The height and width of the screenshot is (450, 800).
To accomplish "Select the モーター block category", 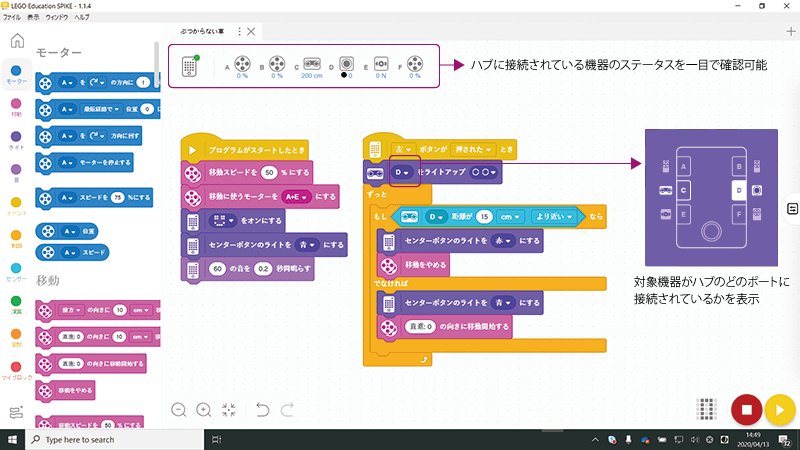I will pyautogui.click(x=16, y=74).
